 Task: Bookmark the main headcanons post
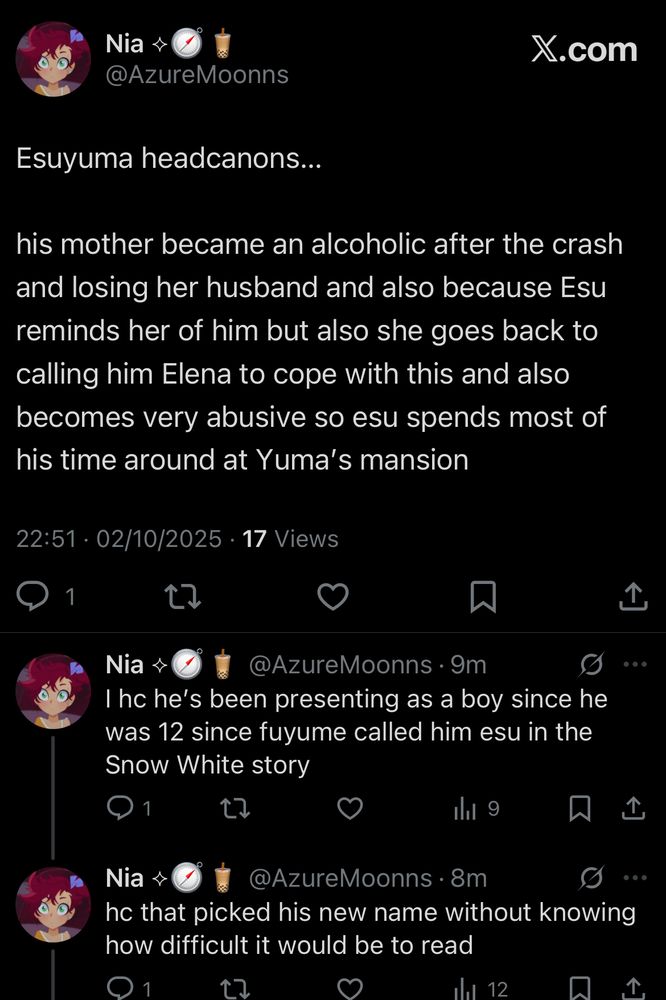pos(483,597)
